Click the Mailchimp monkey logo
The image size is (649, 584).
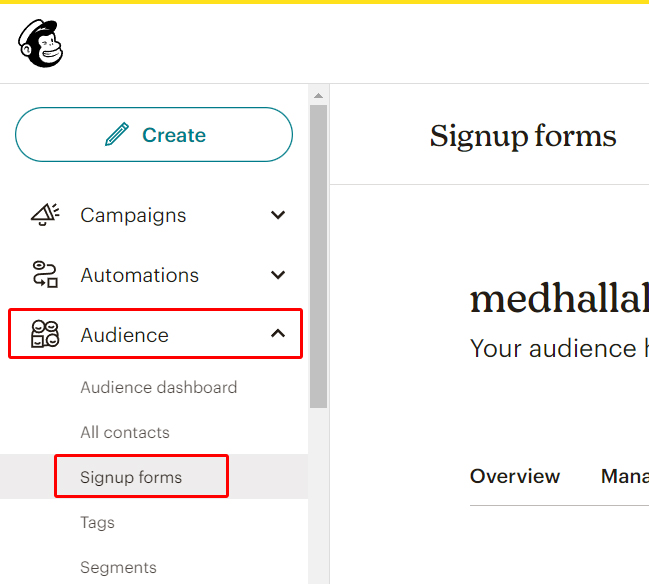coord(40,43)
